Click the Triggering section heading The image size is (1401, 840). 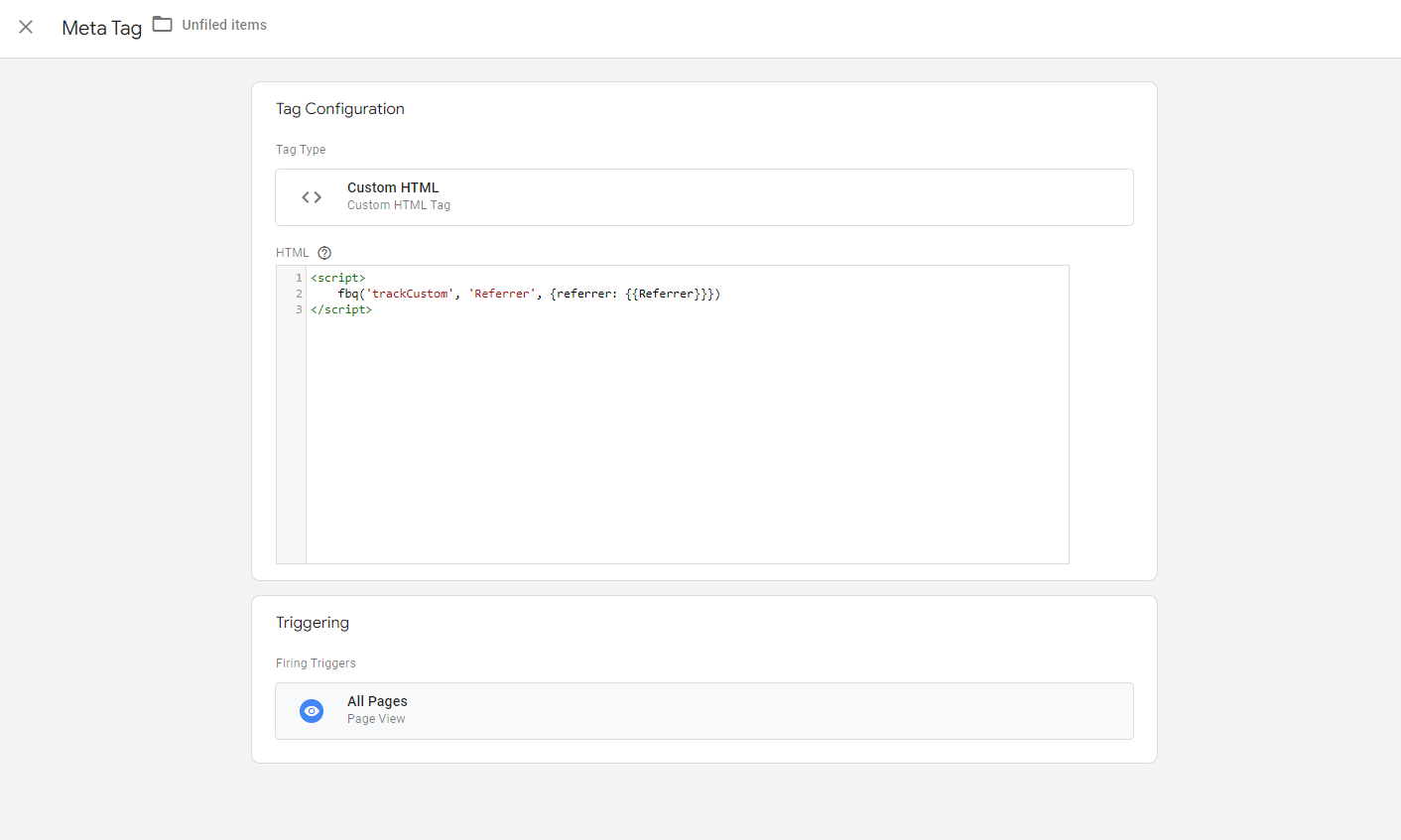[313, 623]
